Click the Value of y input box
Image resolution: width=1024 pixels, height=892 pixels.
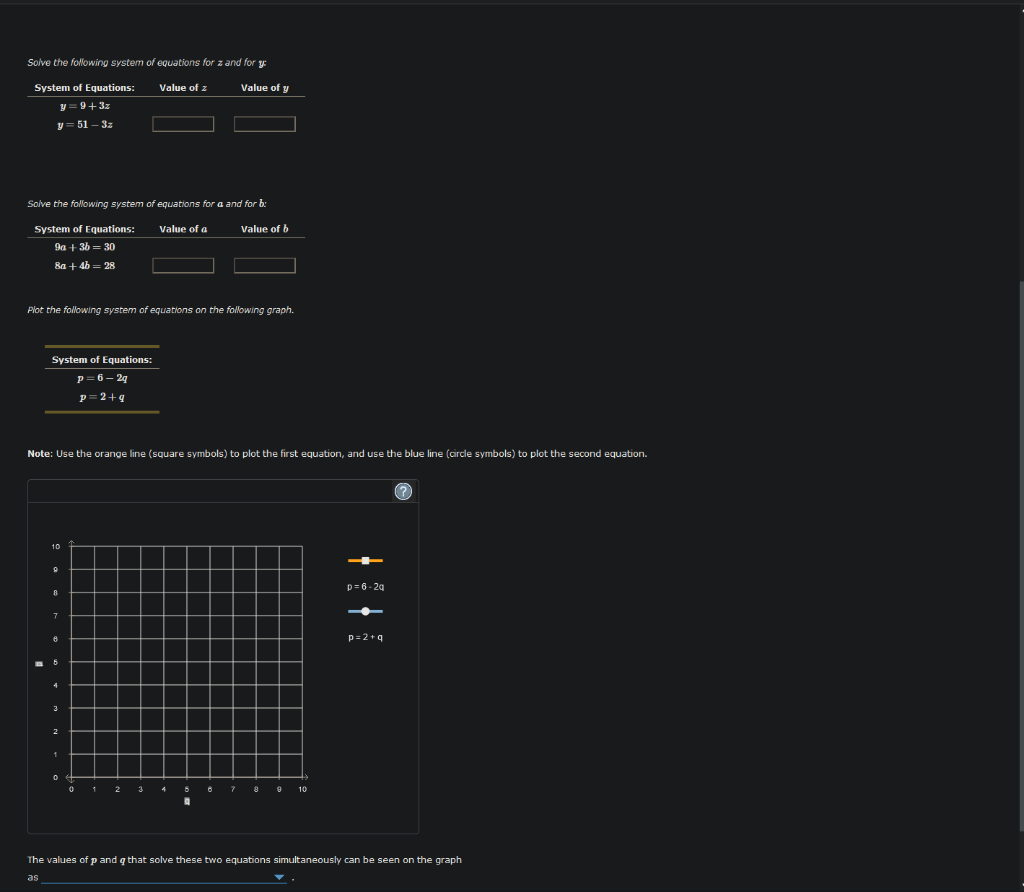[264, 124]
